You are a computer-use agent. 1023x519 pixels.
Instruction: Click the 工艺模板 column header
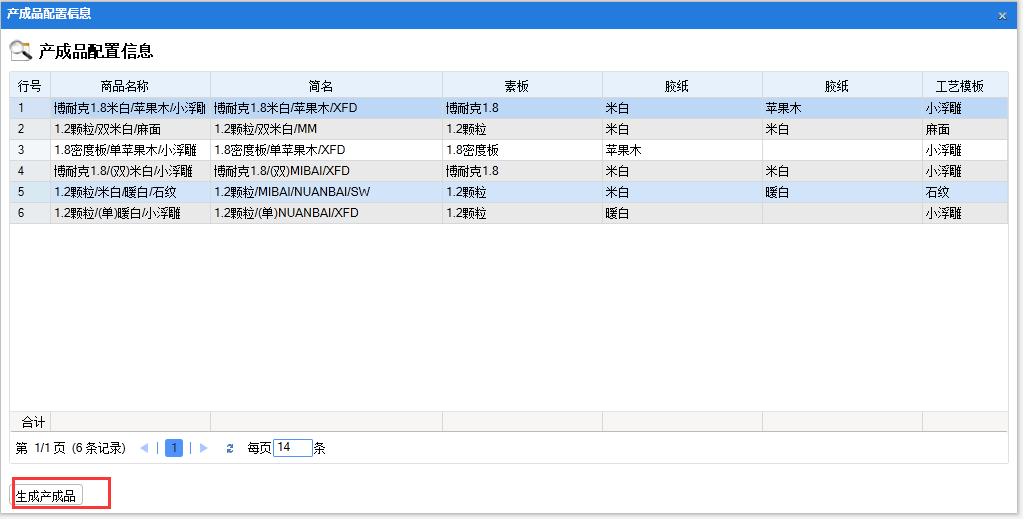pos(965,86)
